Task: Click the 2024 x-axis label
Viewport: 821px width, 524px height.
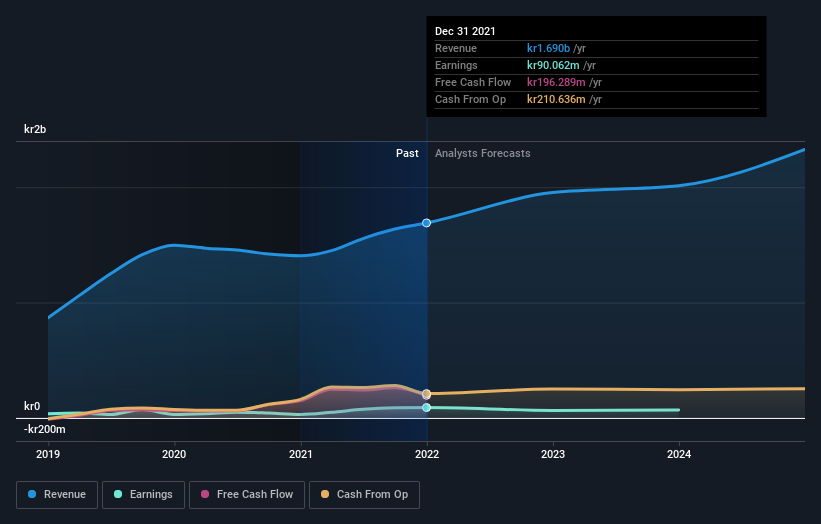Action: 679,454
